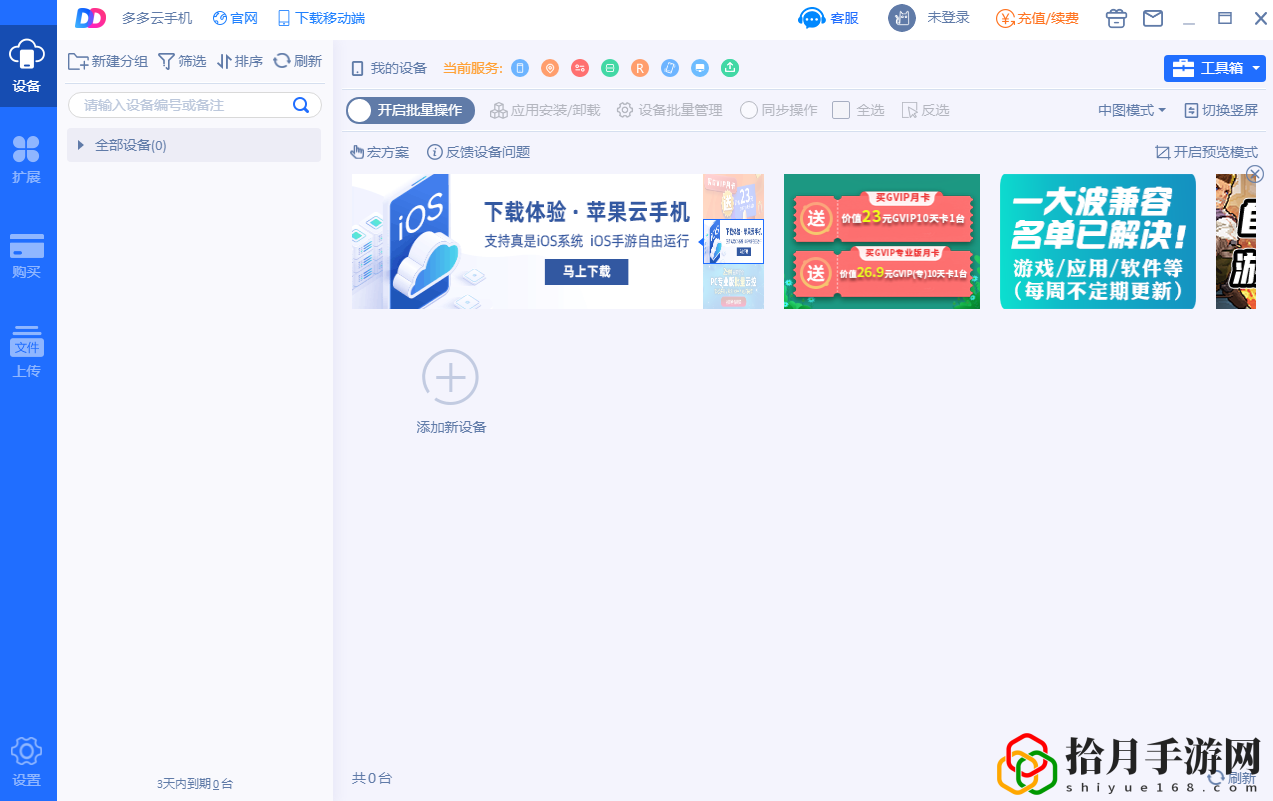Click the magnifier search icon
The image size is (1273, 801).
[301, 105]
